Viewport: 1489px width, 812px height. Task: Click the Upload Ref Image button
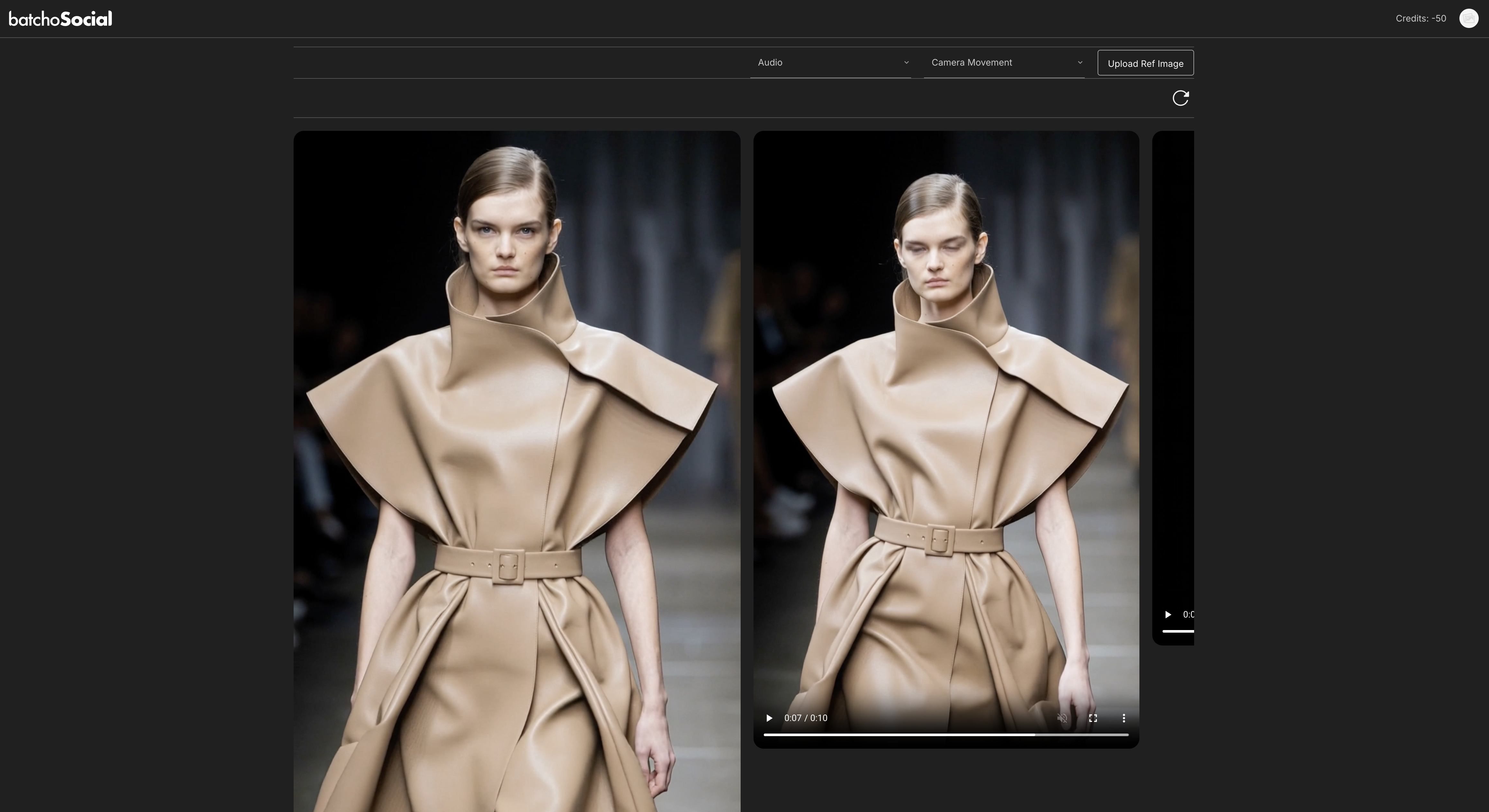click(1145, 63)
